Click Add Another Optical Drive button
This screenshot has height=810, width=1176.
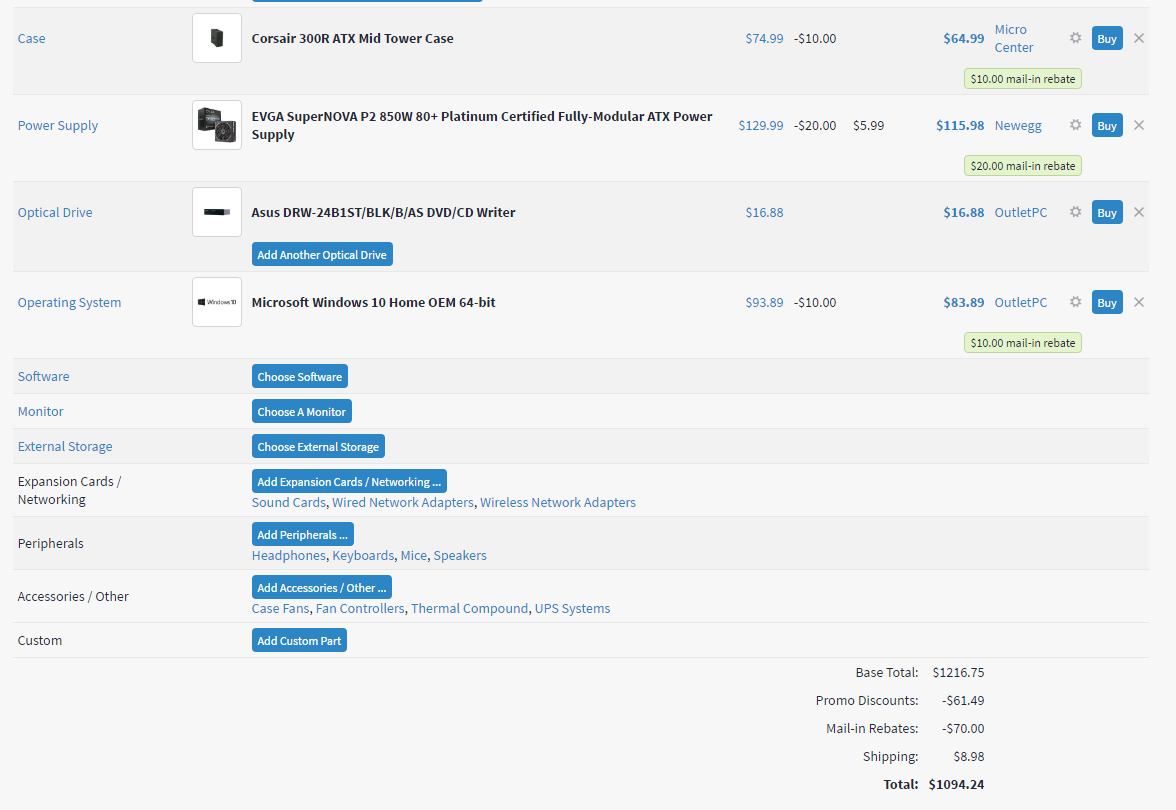[322, 254]
